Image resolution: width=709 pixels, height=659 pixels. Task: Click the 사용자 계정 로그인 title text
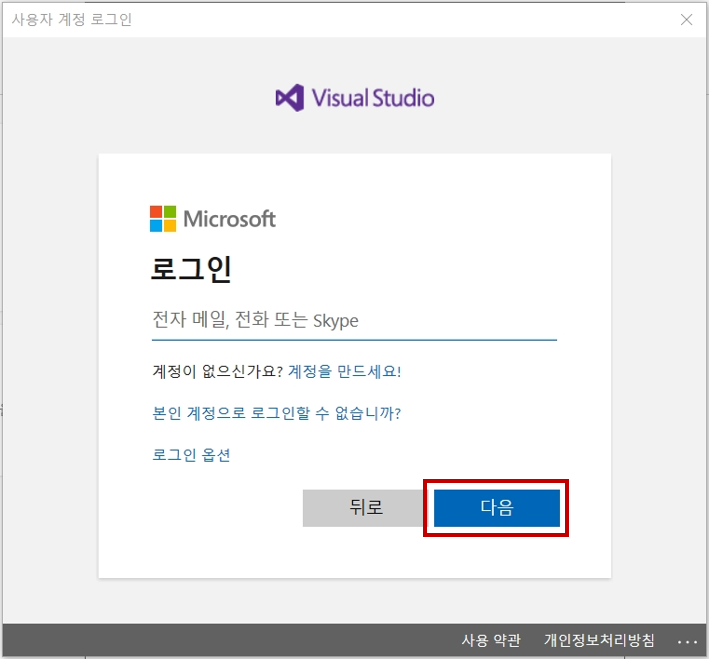(x=71, y=19)
